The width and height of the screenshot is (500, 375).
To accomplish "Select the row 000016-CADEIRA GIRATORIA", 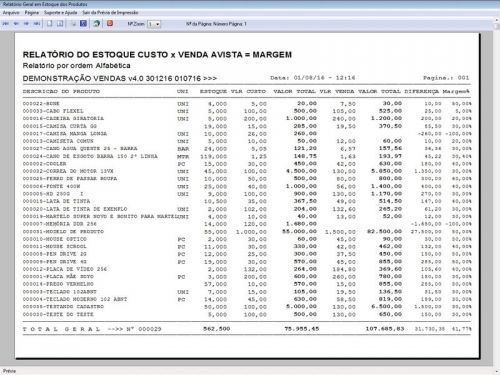I will (247, 119).
